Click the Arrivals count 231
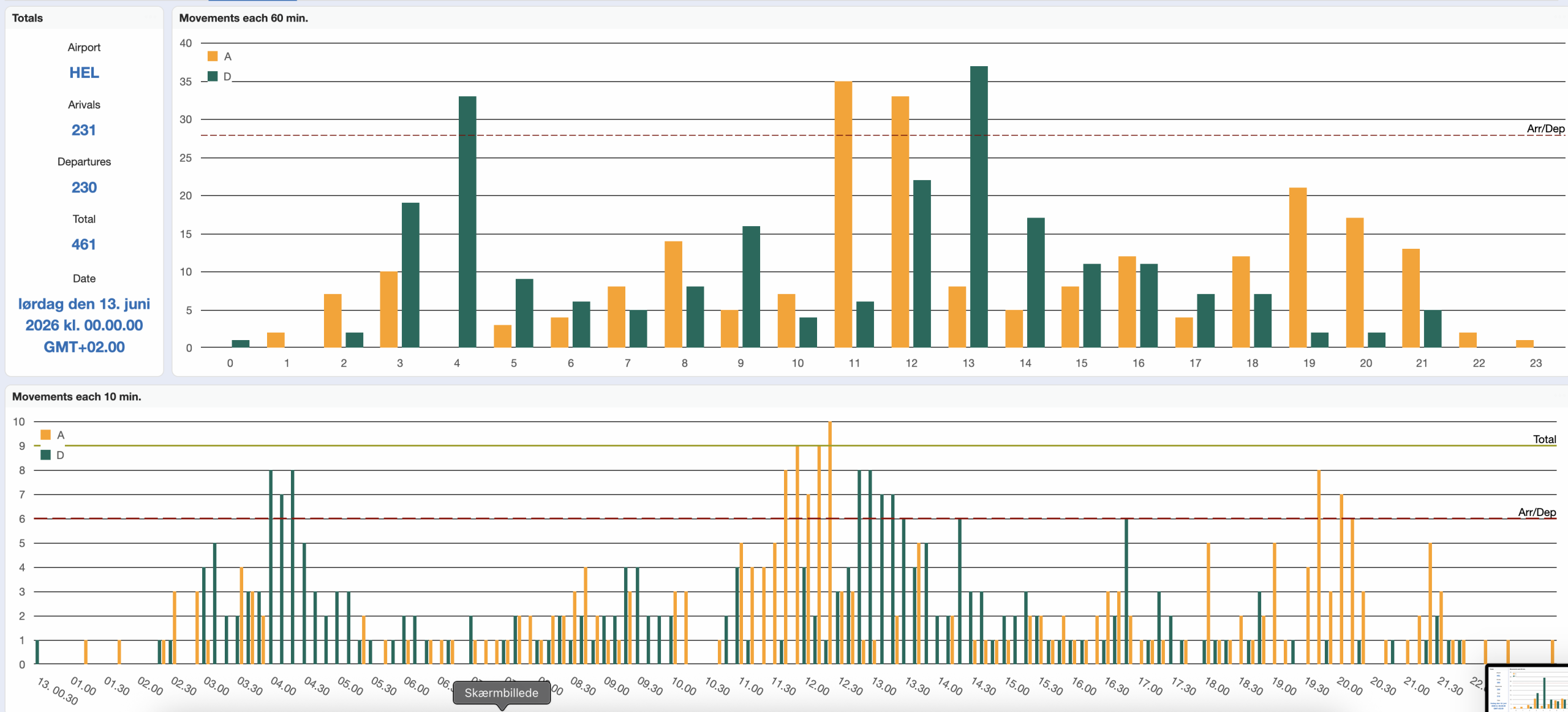 coord(84,130)
